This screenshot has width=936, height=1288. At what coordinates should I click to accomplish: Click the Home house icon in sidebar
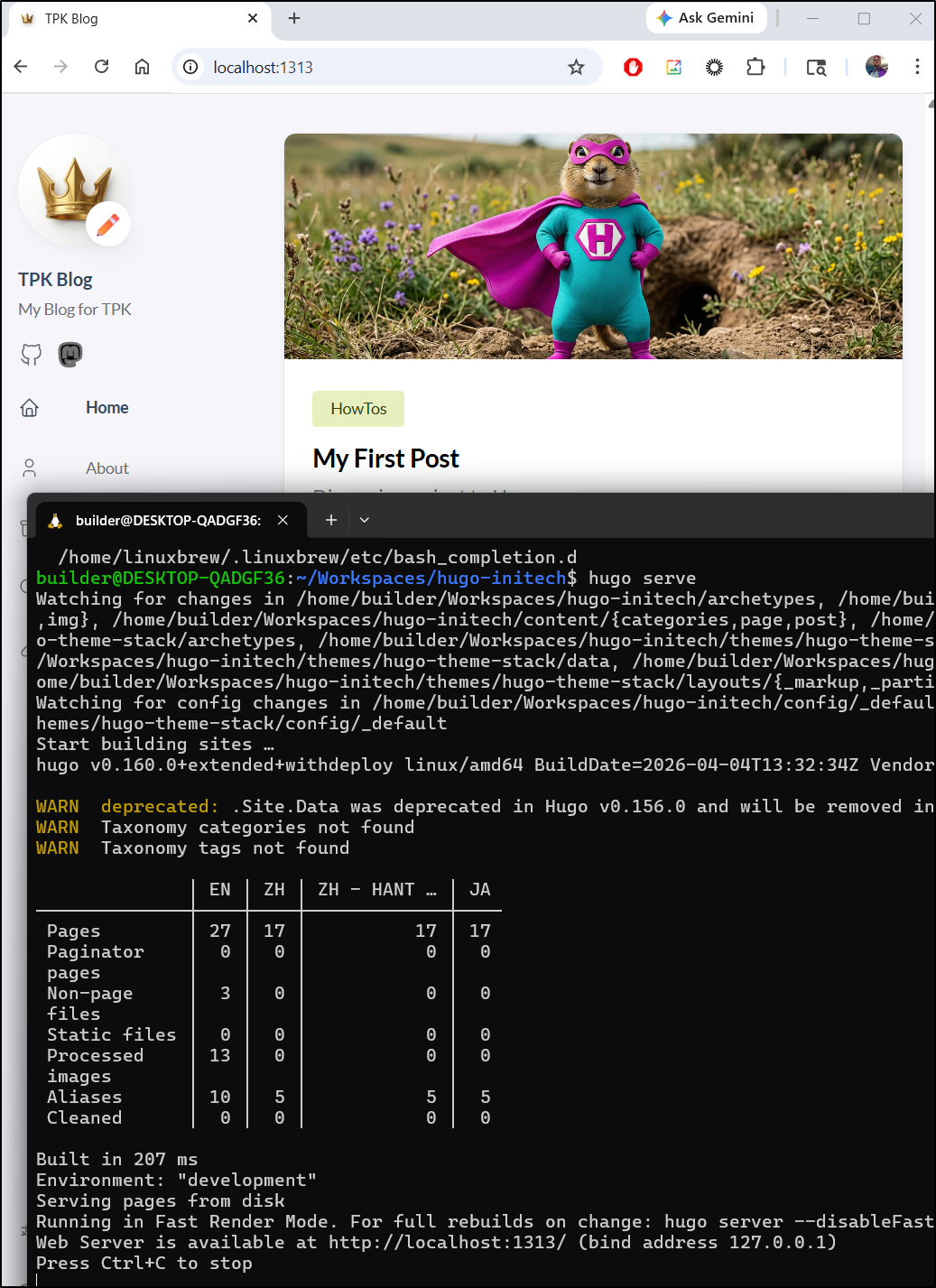[x=30, y=408]
